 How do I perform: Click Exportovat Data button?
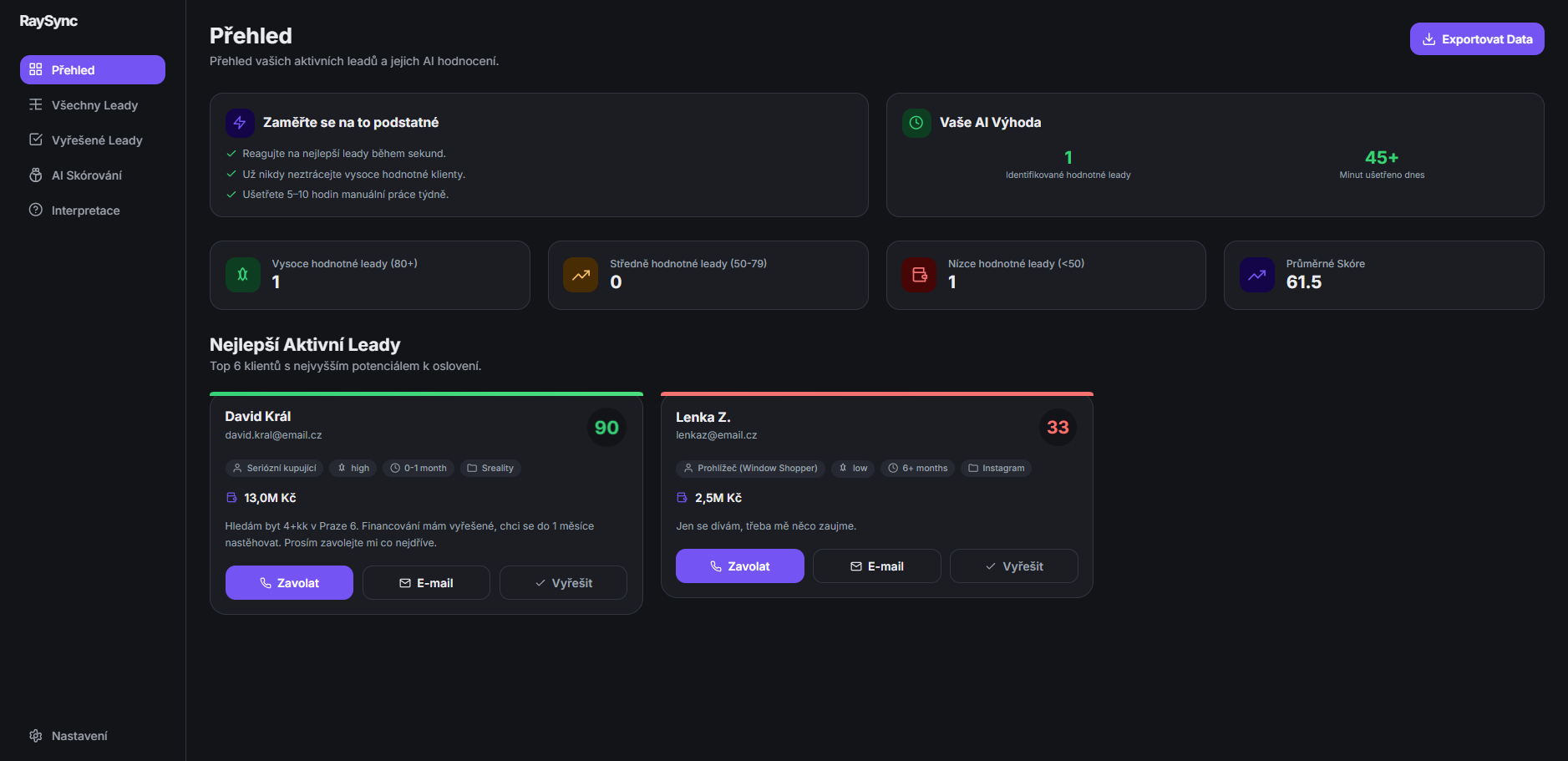pos(1476,39)
